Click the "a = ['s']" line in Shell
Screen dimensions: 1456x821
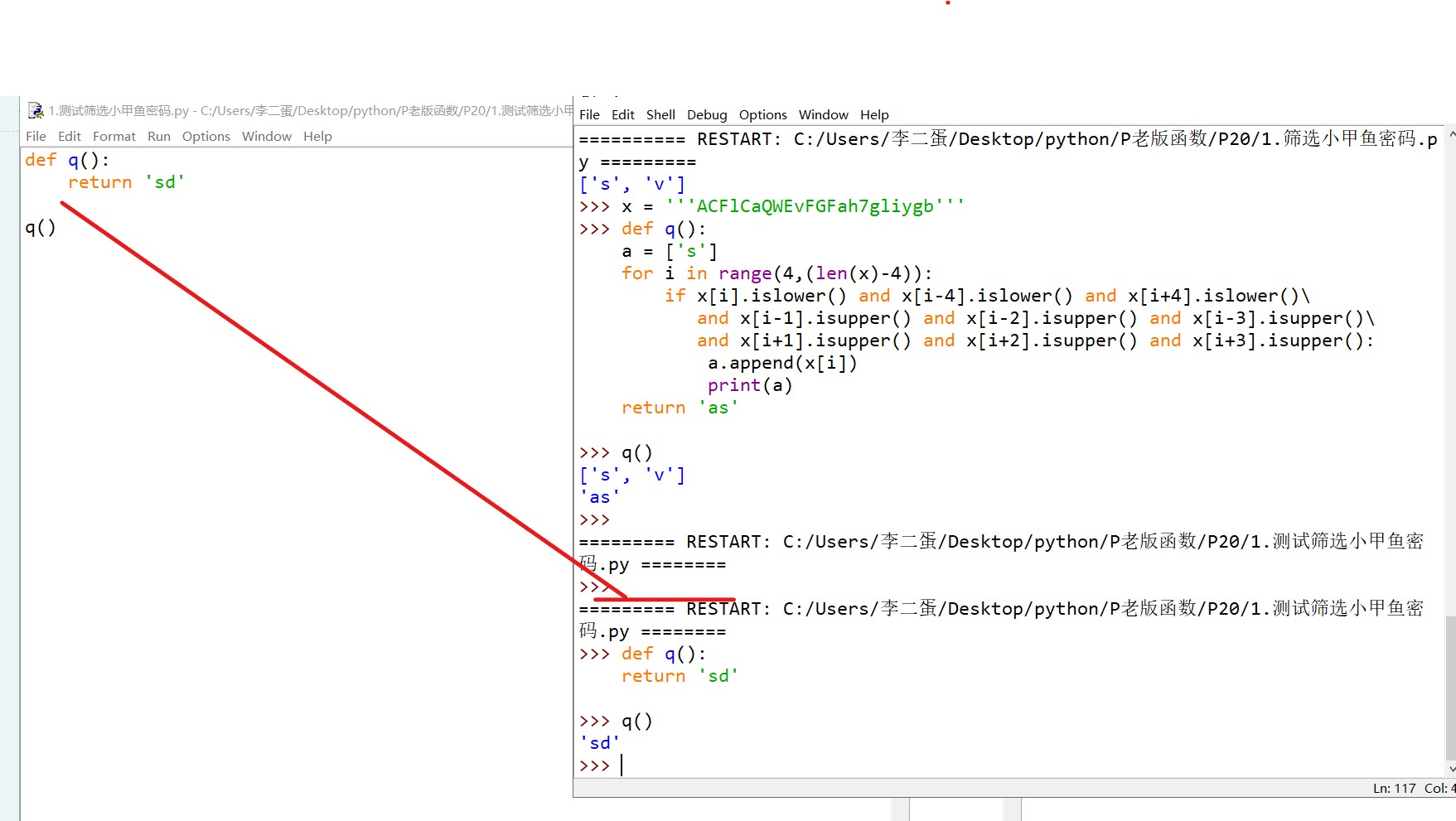[670, 251]
